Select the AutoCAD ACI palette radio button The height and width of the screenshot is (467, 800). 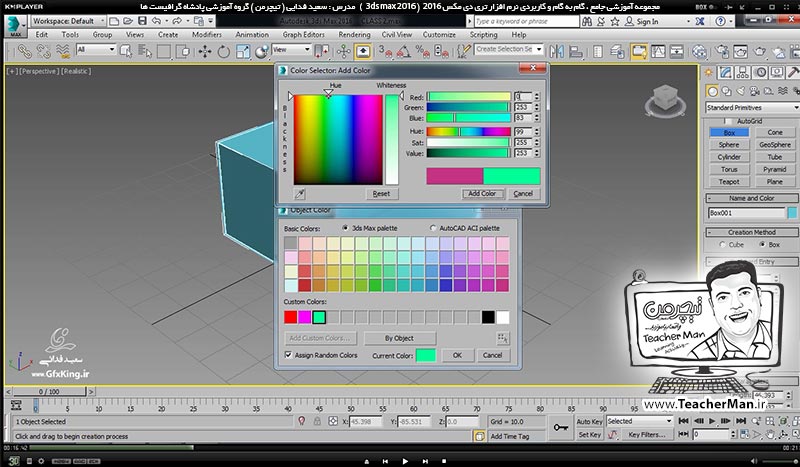(x=433, y=228)
